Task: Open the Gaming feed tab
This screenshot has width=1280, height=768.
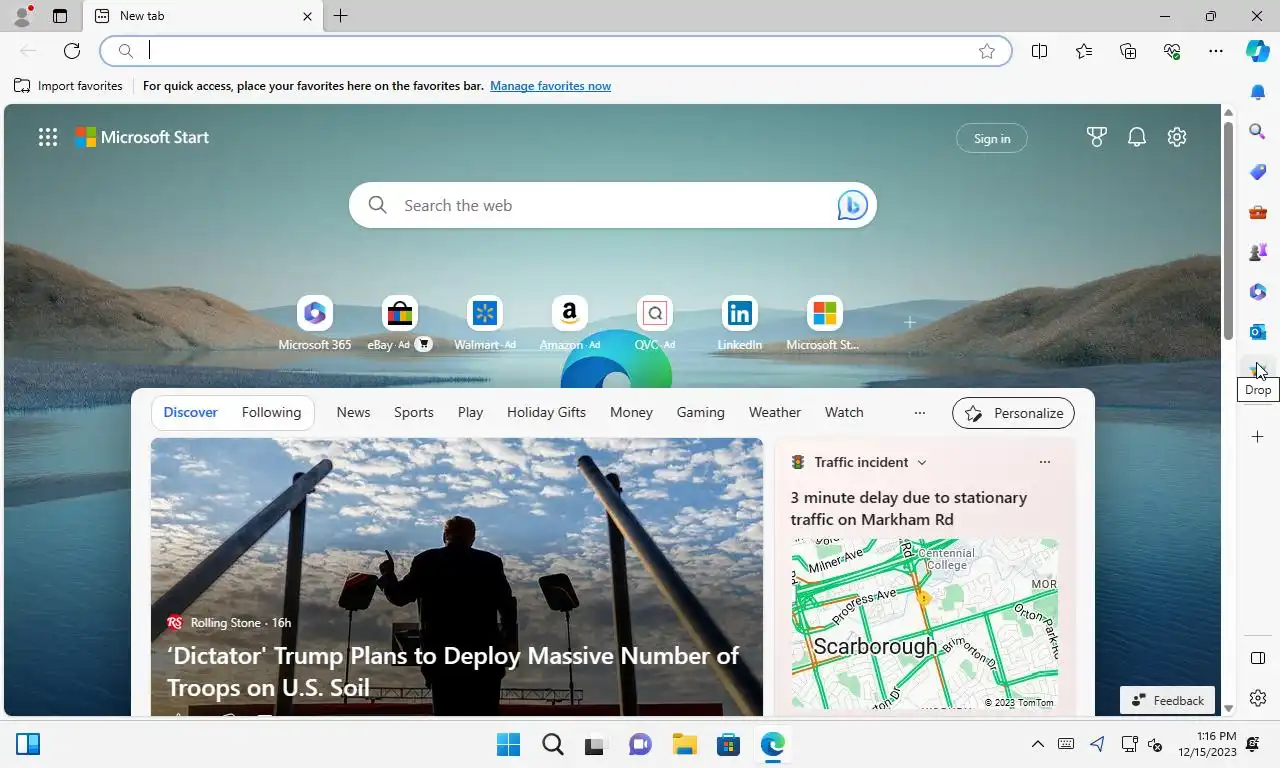Action: pos(700,412)
